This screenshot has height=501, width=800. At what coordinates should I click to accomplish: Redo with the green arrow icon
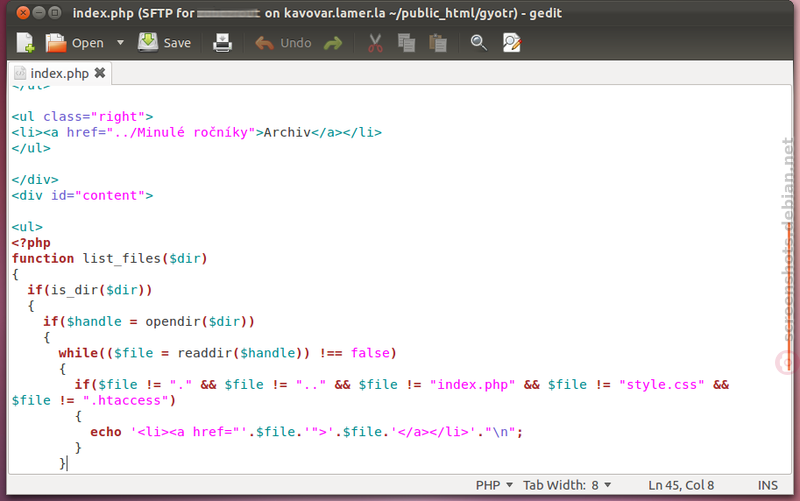333,43
